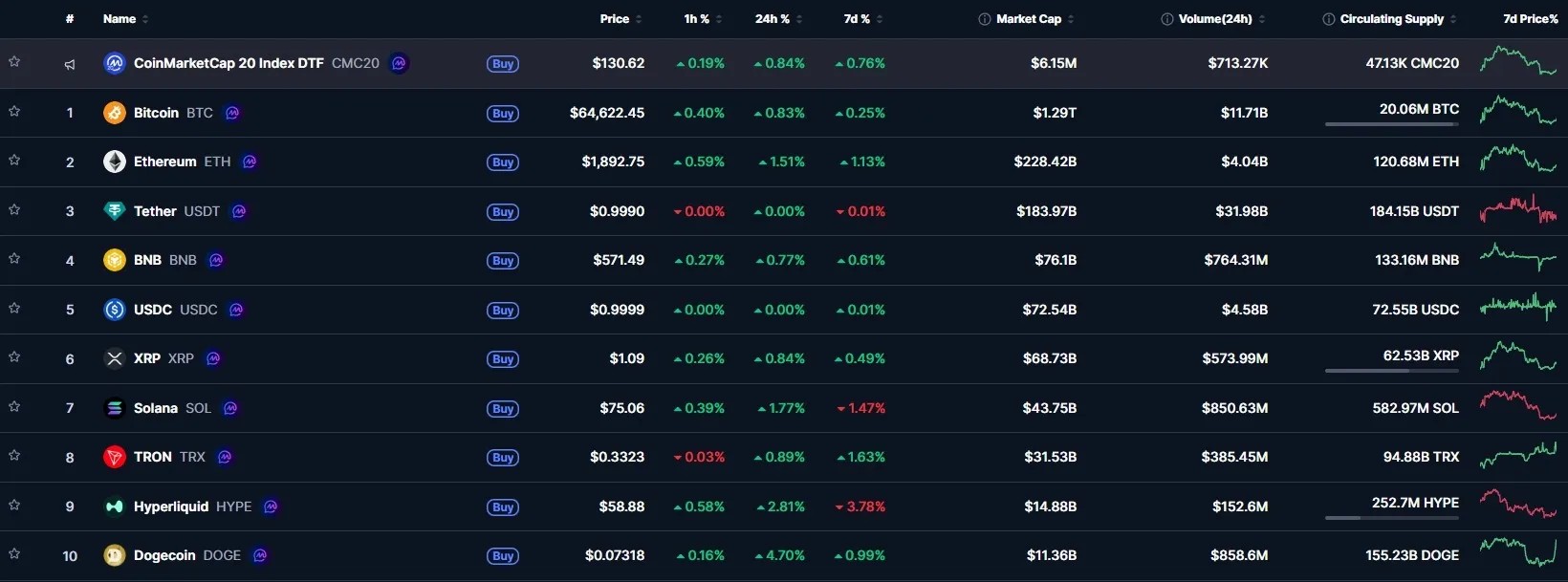Click the Solana logo icon

click(115, 408)
